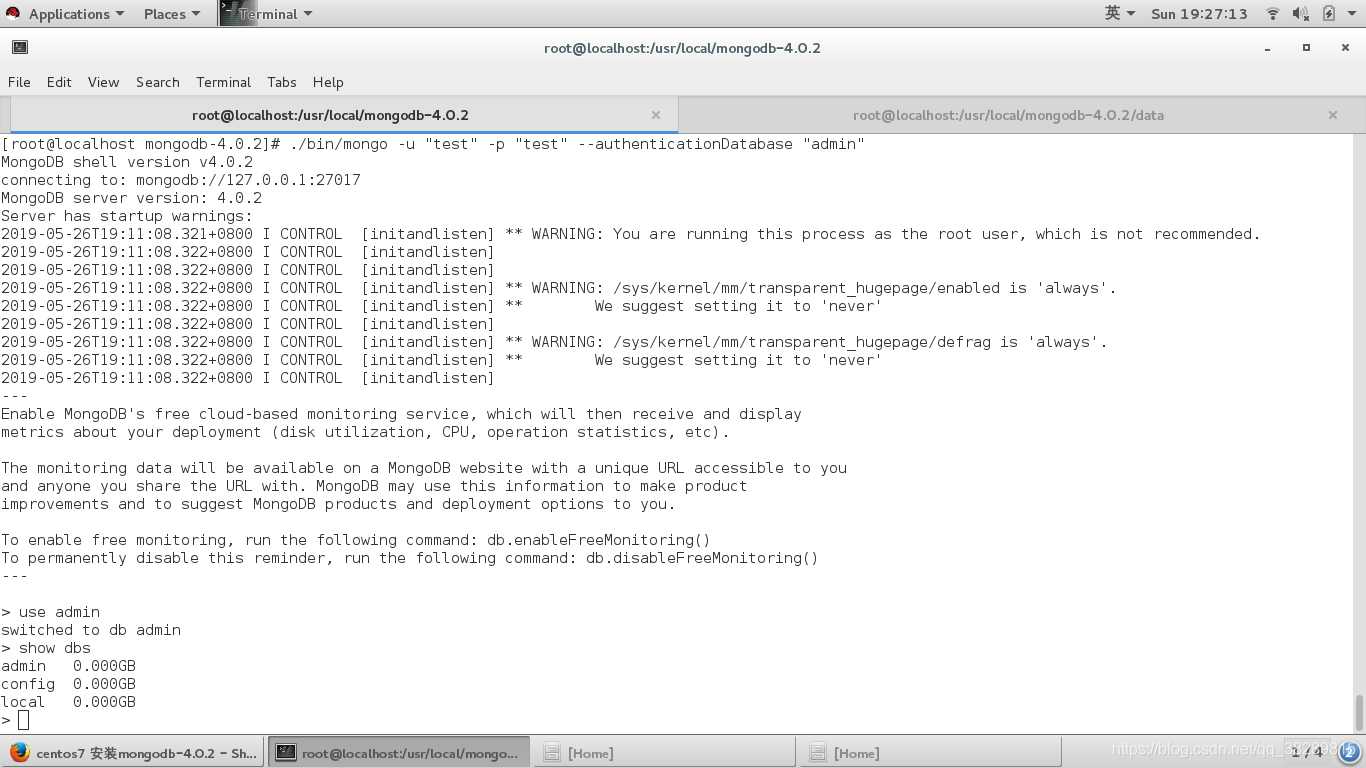The height and width of the screenshot is (768, 1366).
Task: Click the root user WARNING line
Action: coord(631,234)
